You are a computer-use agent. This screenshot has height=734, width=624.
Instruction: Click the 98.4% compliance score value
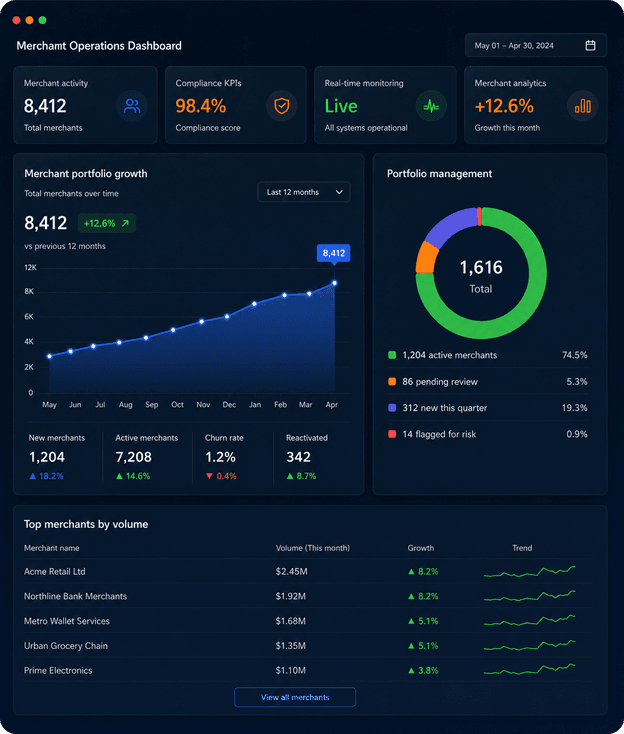[201, 106]
